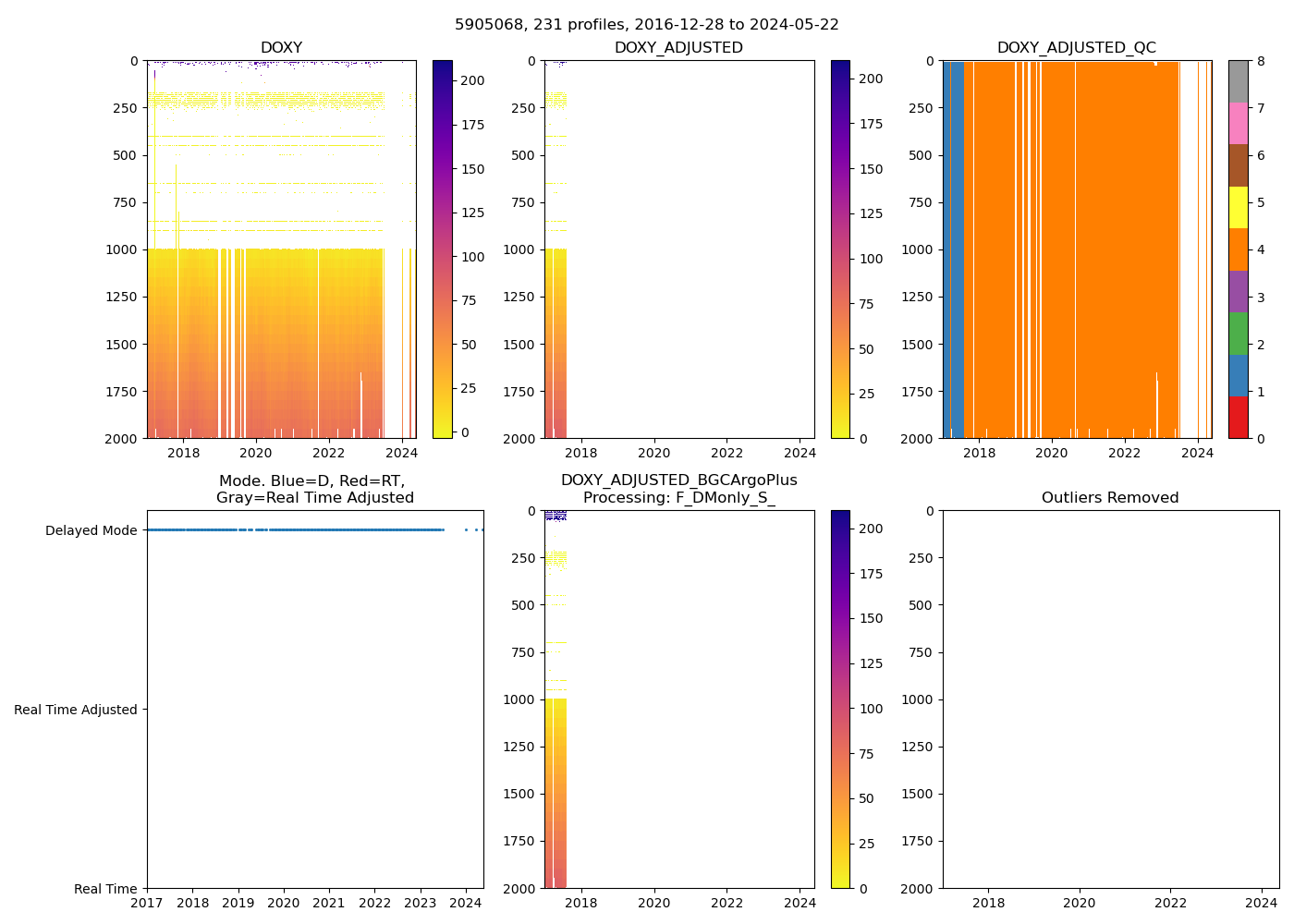
Task: Click the figure title with float number 5905068
Action: pyautogui.click(x=646, y=25)
